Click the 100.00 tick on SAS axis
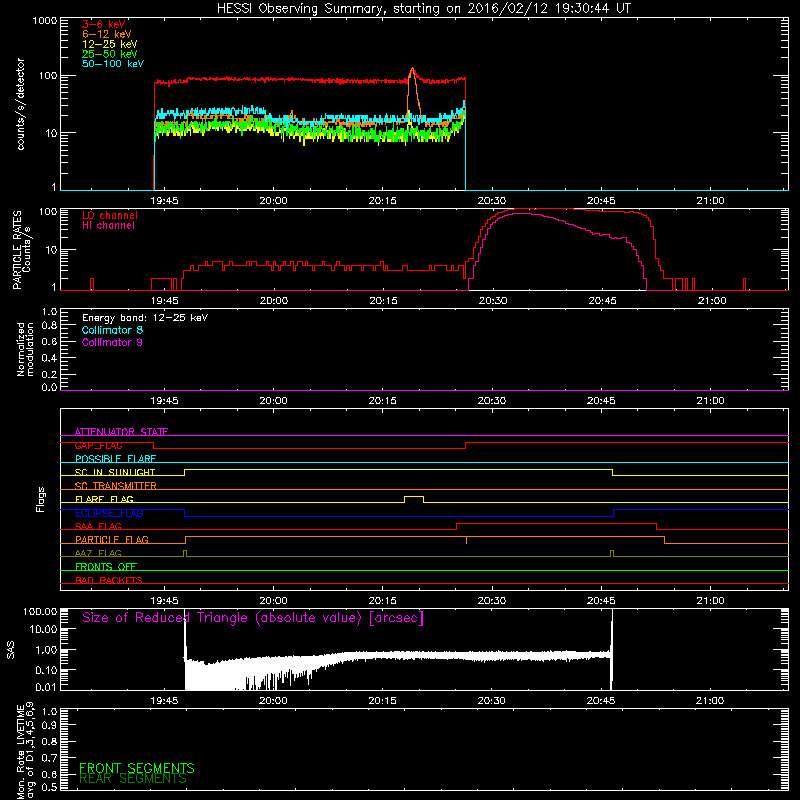800x800 pixels. (40, 611)
